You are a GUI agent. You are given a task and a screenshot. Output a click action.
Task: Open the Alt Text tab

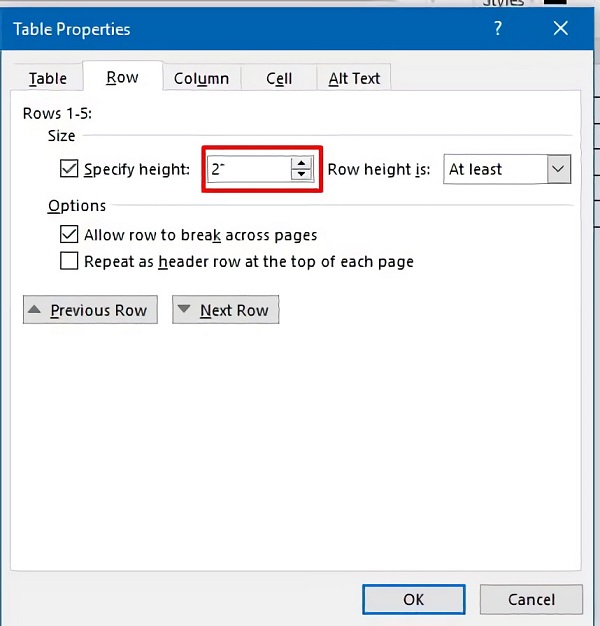[x=354, y=78]
